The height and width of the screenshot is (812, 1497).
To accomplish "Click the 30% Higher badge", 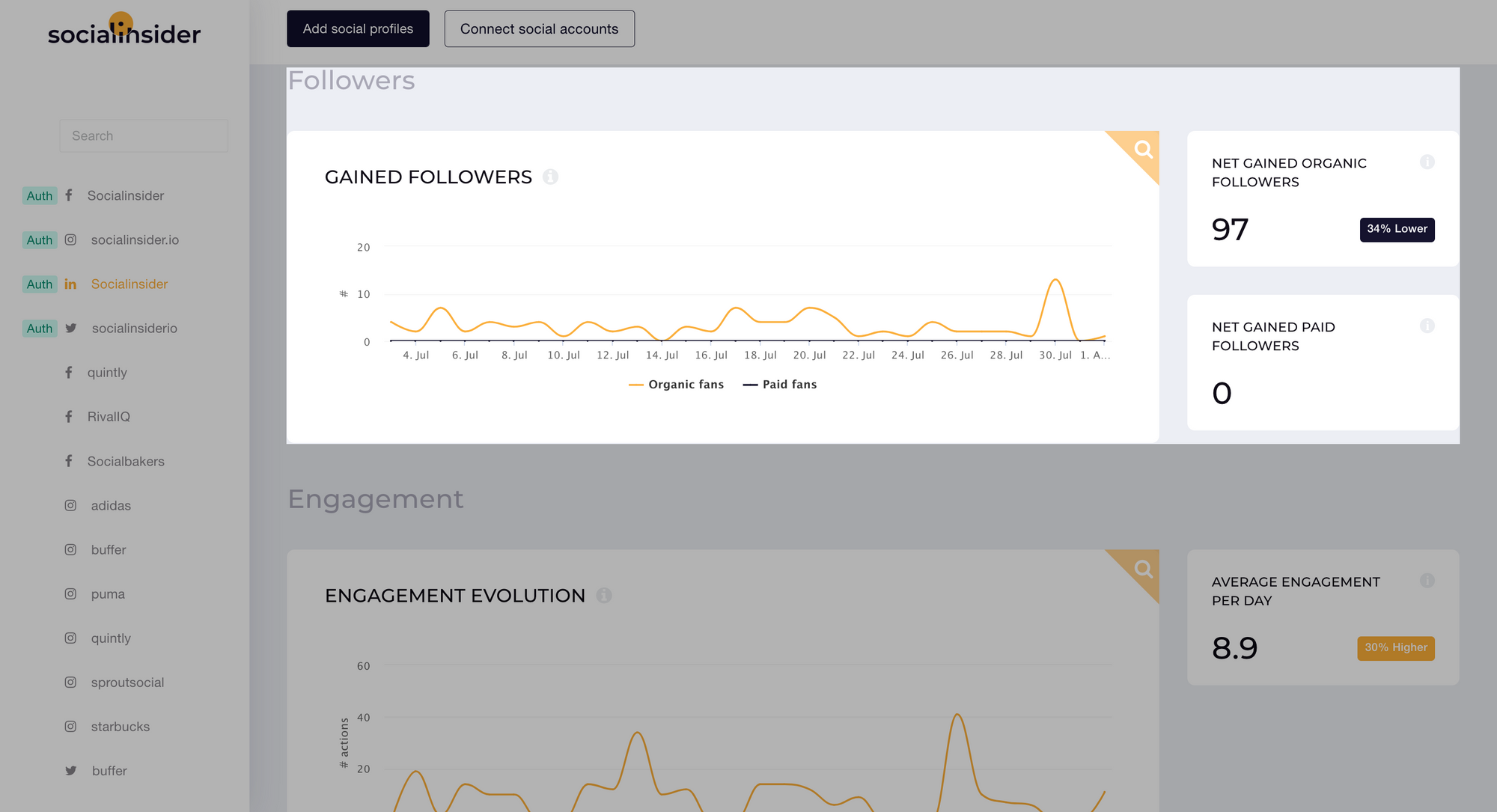I will tap(1395, 648).
